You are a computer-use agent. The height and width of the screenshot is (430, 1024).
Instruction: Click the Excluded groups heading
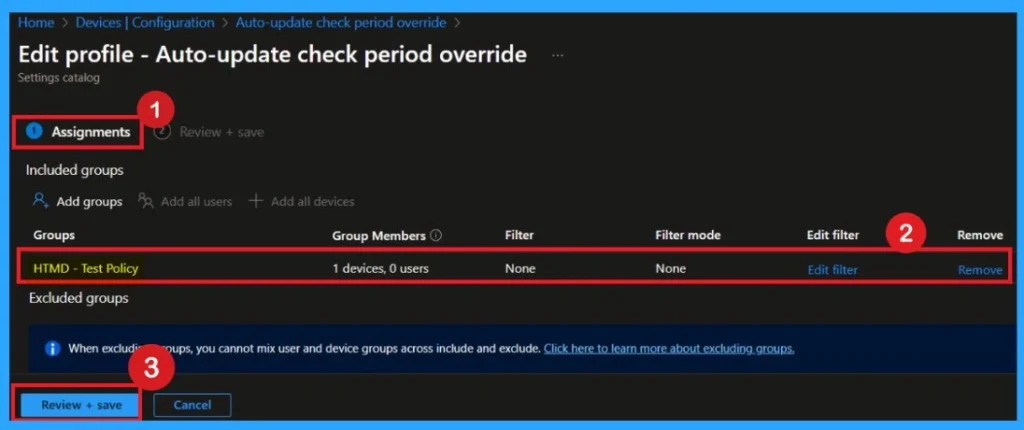click(79, 299)
